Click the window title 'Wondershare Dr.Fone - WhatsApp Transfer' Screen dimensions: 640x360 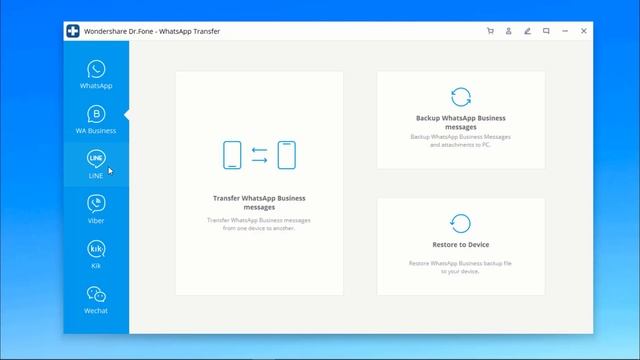click(x=152, y=31)
